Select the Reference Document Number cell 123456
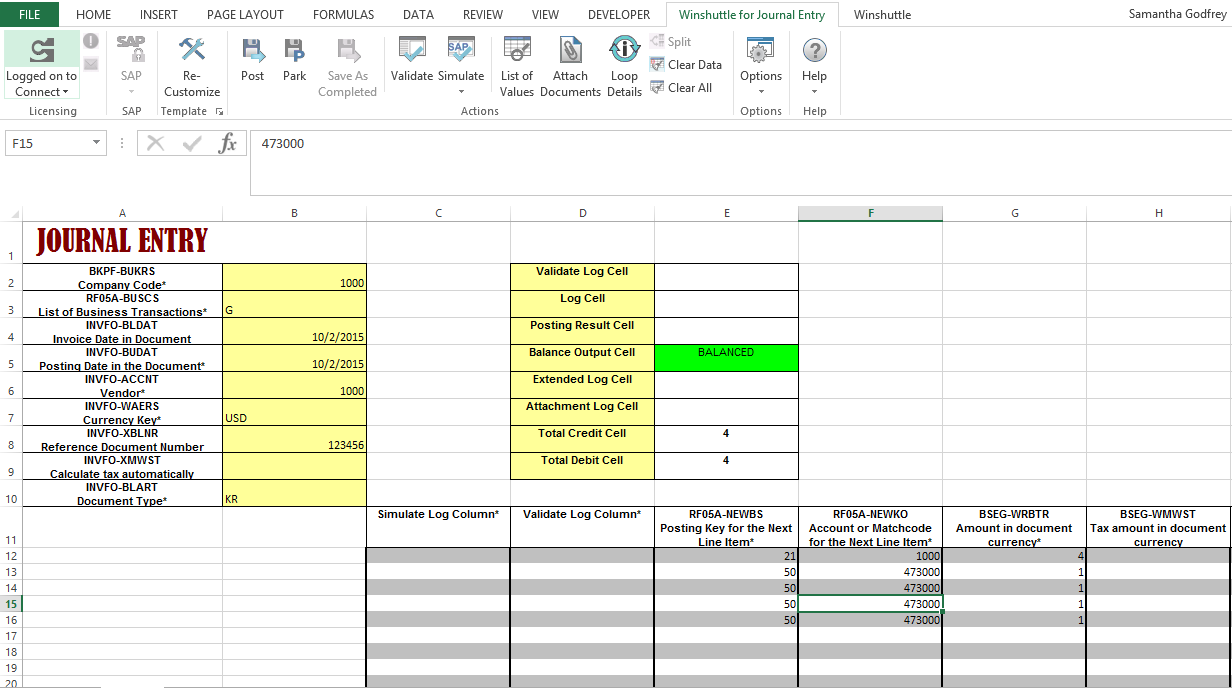The width and height of the screenshot is (1232, 688). 294,439
